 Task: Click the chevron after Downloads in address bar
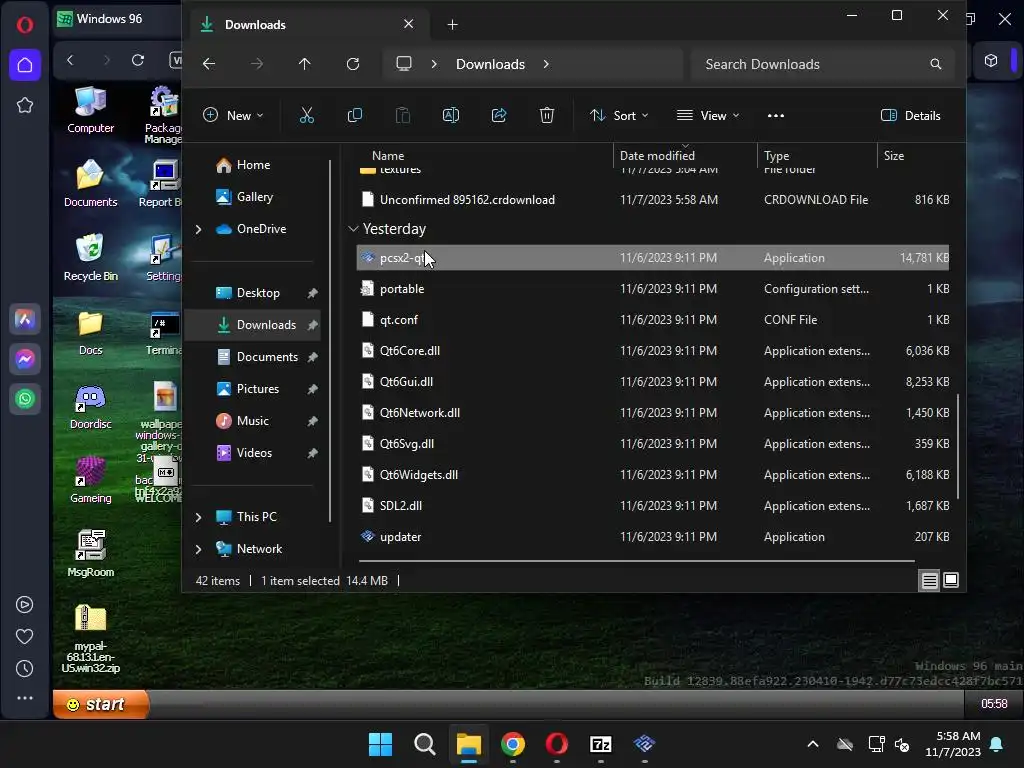(546, 64)
